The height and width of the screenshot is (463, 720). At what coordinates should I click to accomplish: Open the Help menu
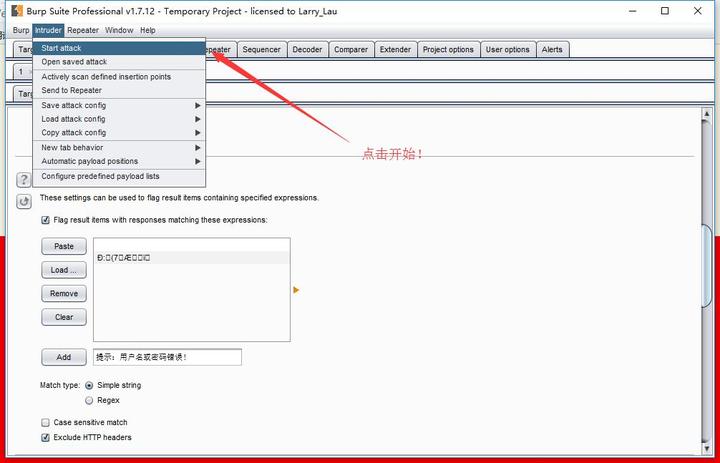pos(148,30)
